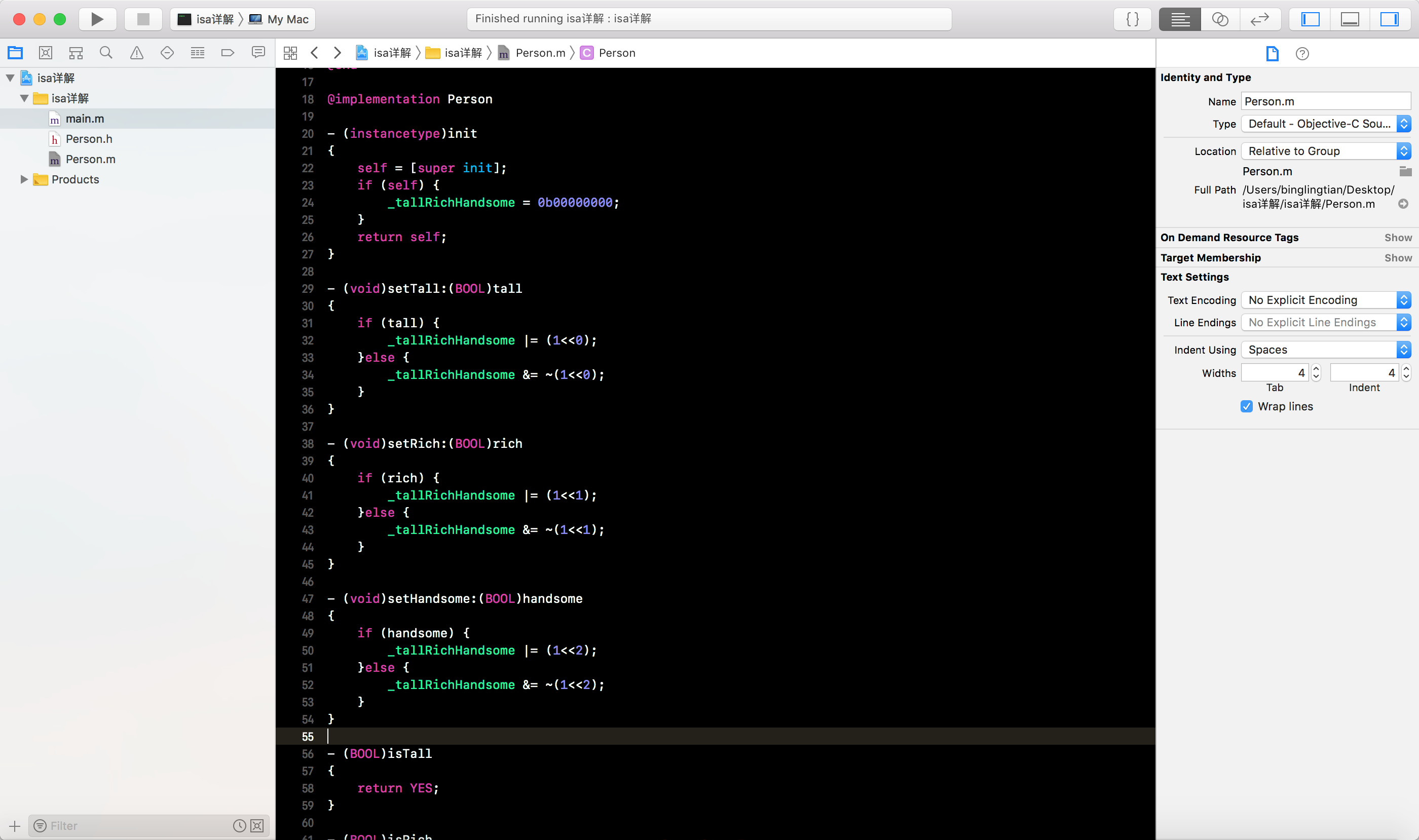This screenshot has height=840, width=1419.
Task: Choose file location with folder icon
Action: coord(1405,171)
